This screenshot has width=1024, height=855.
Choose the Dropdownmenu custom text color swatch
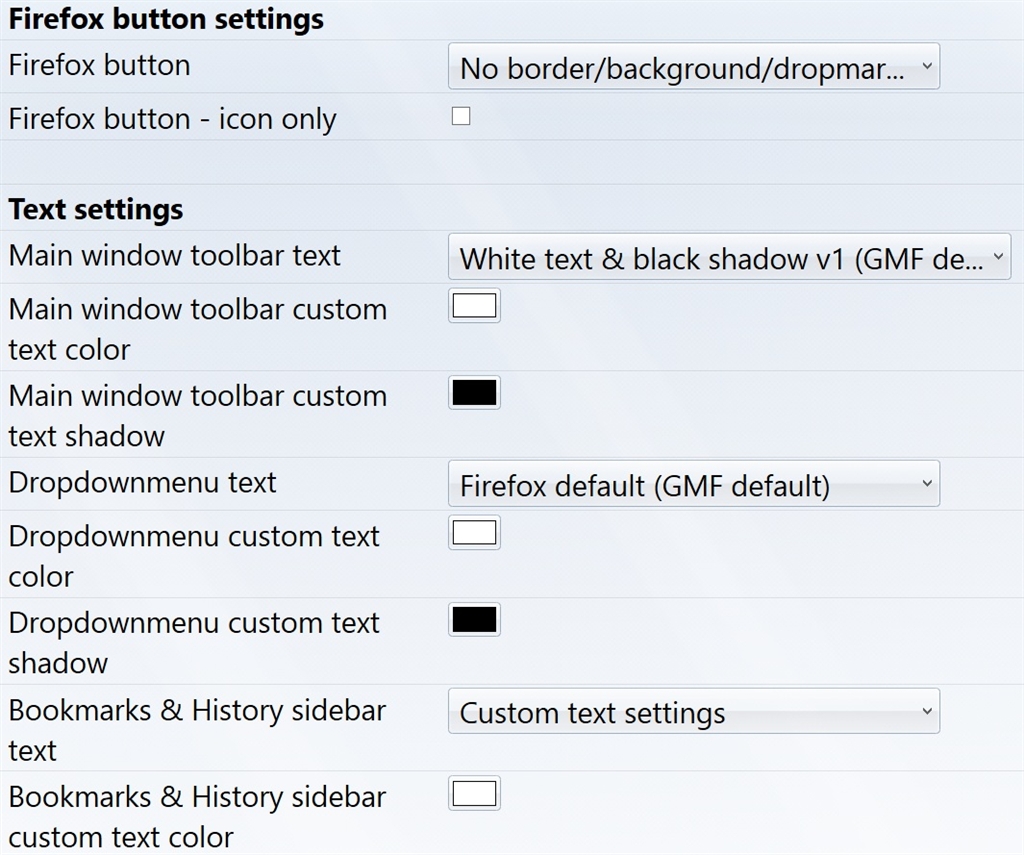[474, 533]
